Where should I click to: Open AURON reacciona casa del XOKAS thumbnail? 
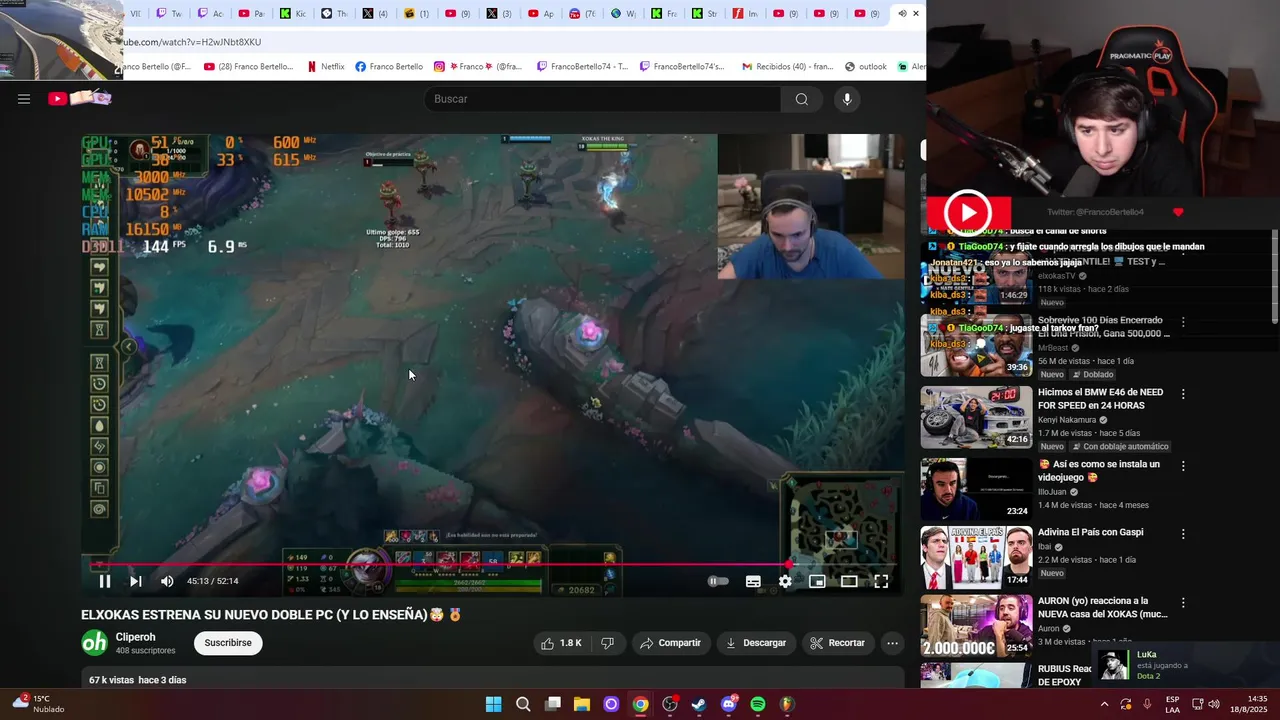pyautogui.click(x=976, y=626)
